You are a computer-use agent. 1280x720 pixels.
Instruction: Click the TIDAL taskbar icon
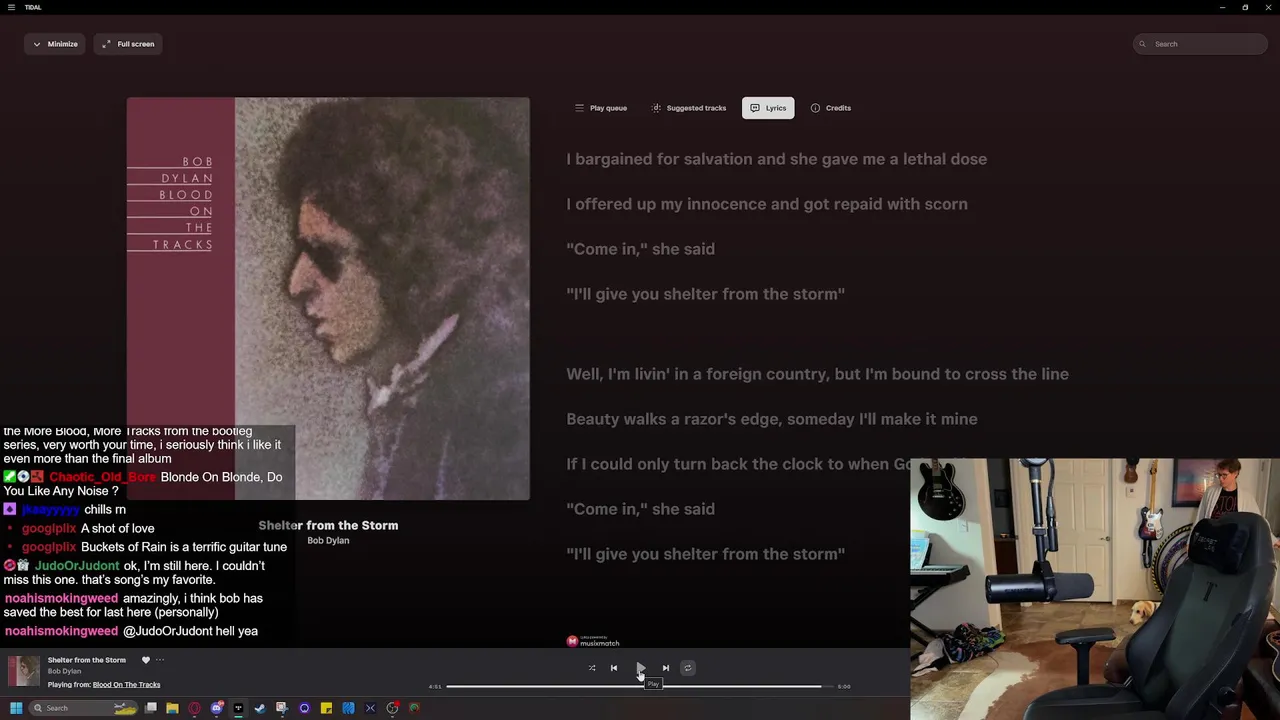(238, 708)
